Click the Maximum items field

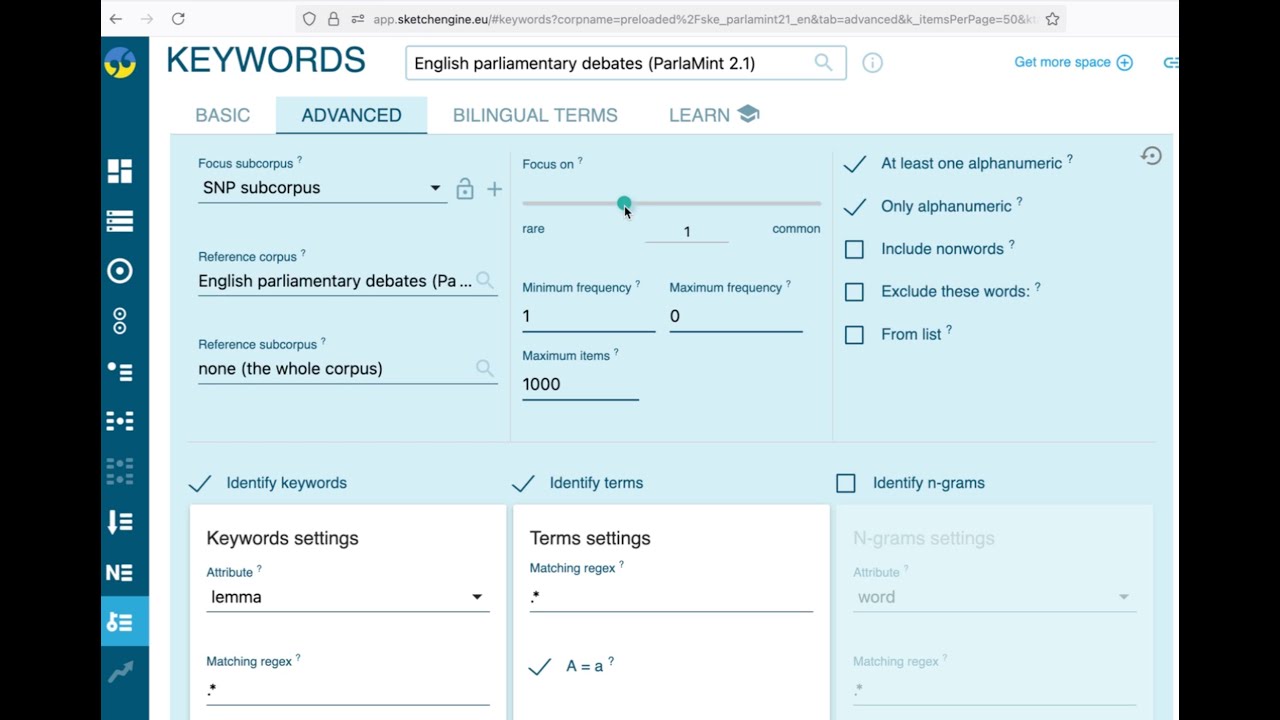pyautogui.click(x=580, y=384)
